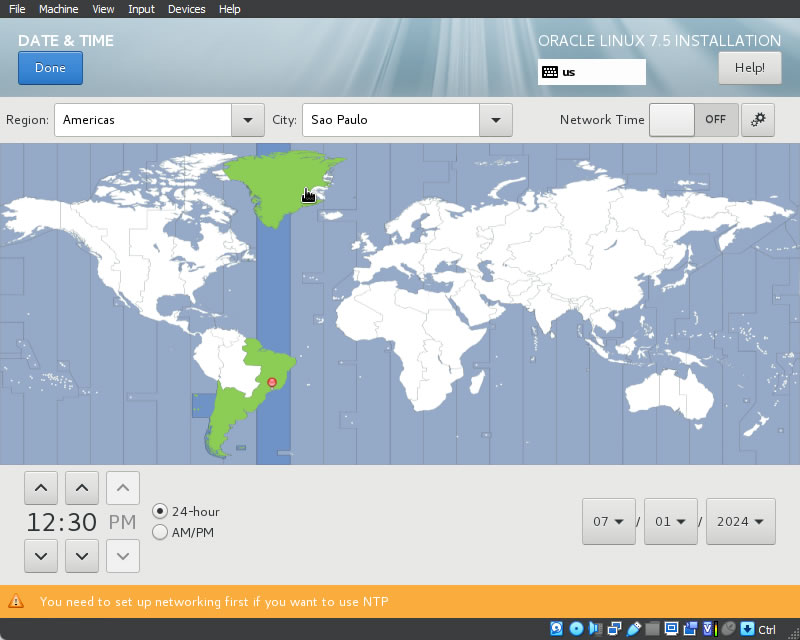Click VirtualBox CPU virtualization indicator icon

pyautogui.click(x=710, y=628)
